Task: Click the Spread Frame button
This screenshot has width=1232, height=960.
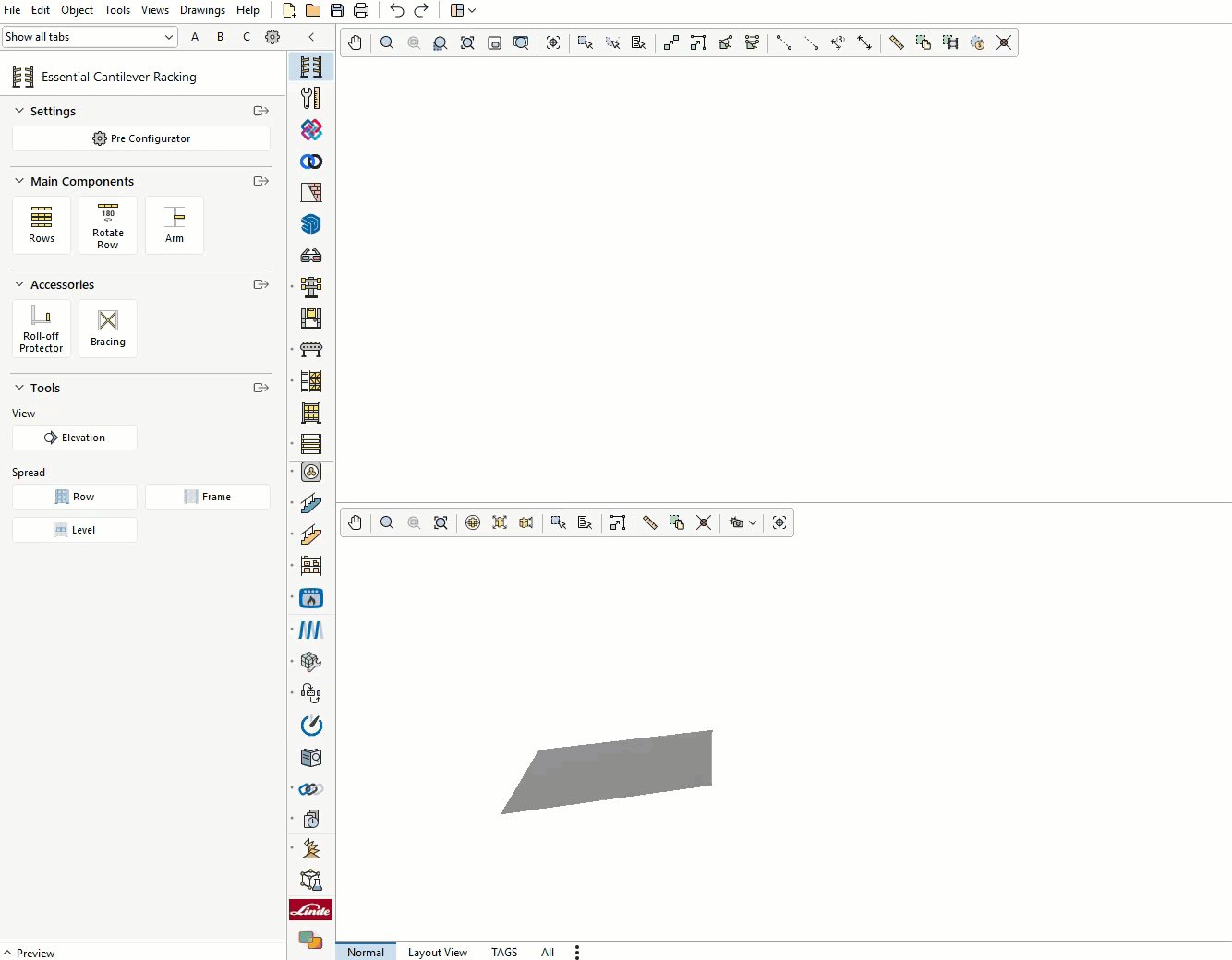Action: [208, 497]
